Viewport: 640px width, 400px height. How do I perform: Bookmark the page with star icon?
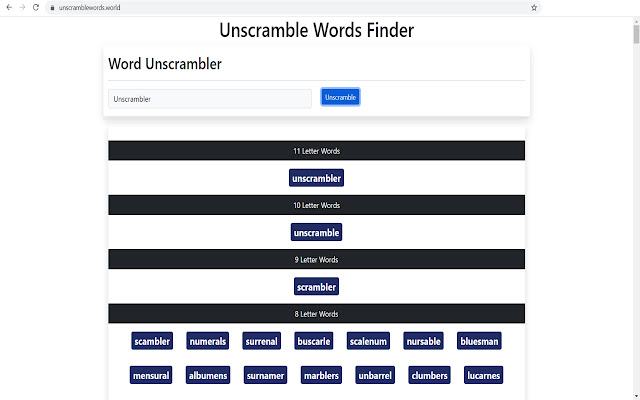point(534,7)
